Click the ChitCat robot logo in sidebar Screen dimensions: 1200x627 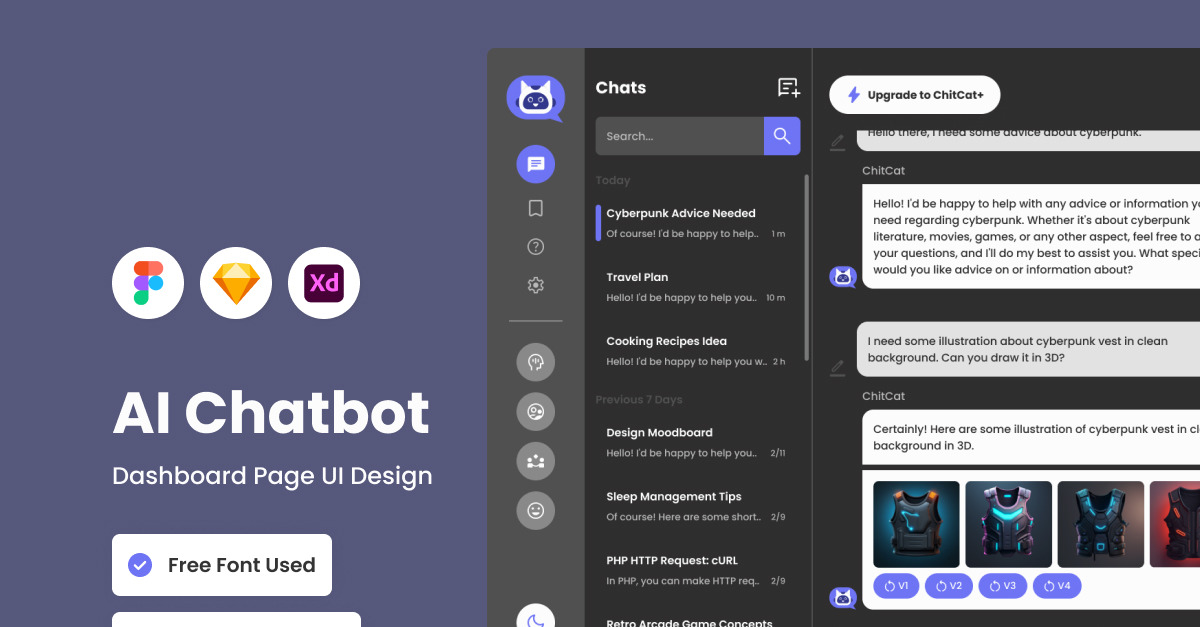pyautogui.click(x=535, y=98)
